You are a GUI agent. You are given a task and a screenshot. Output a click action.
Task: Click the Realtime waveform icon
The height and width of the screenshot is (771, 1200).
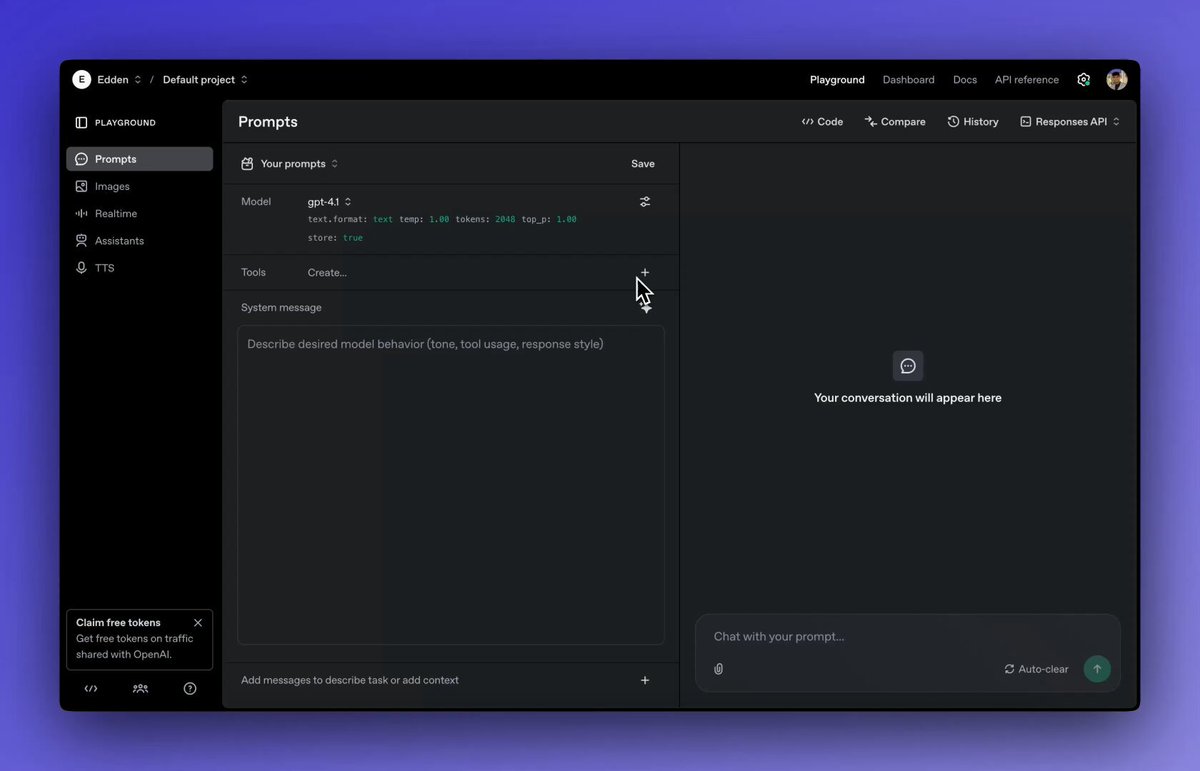point(82,213)
